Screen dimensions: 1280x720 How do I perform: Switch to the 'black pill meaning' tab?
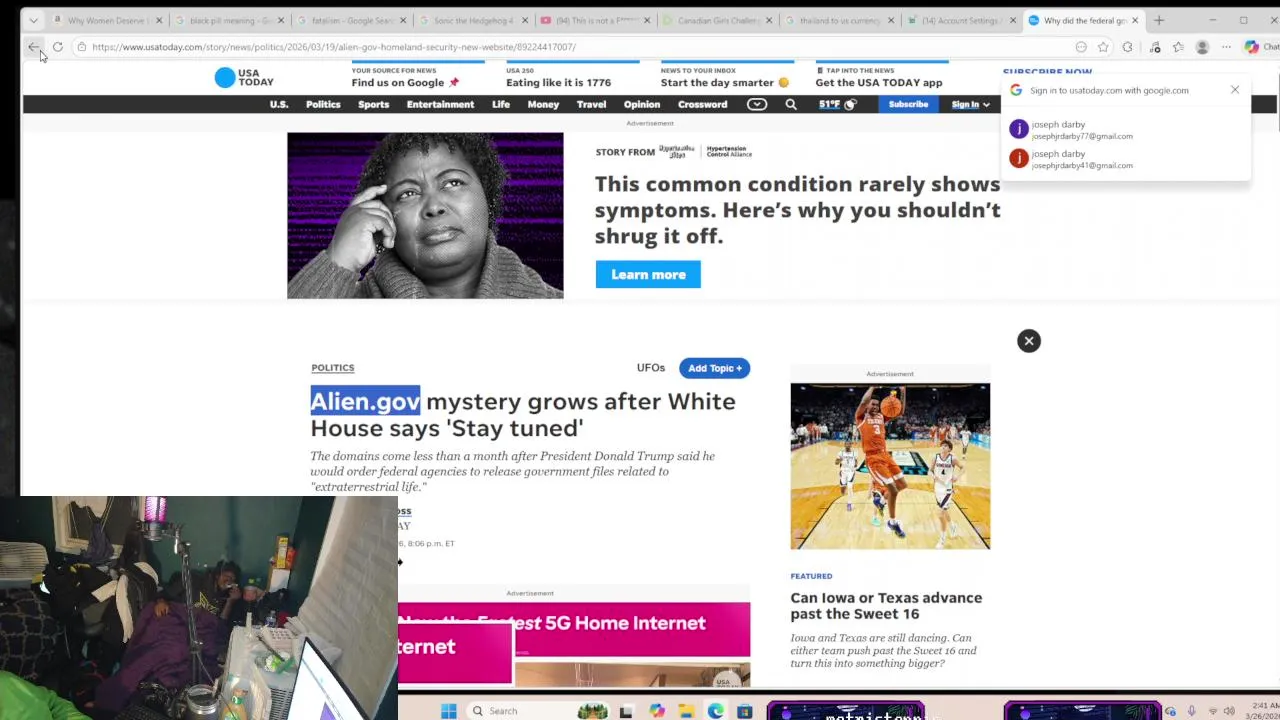[228, 20]
